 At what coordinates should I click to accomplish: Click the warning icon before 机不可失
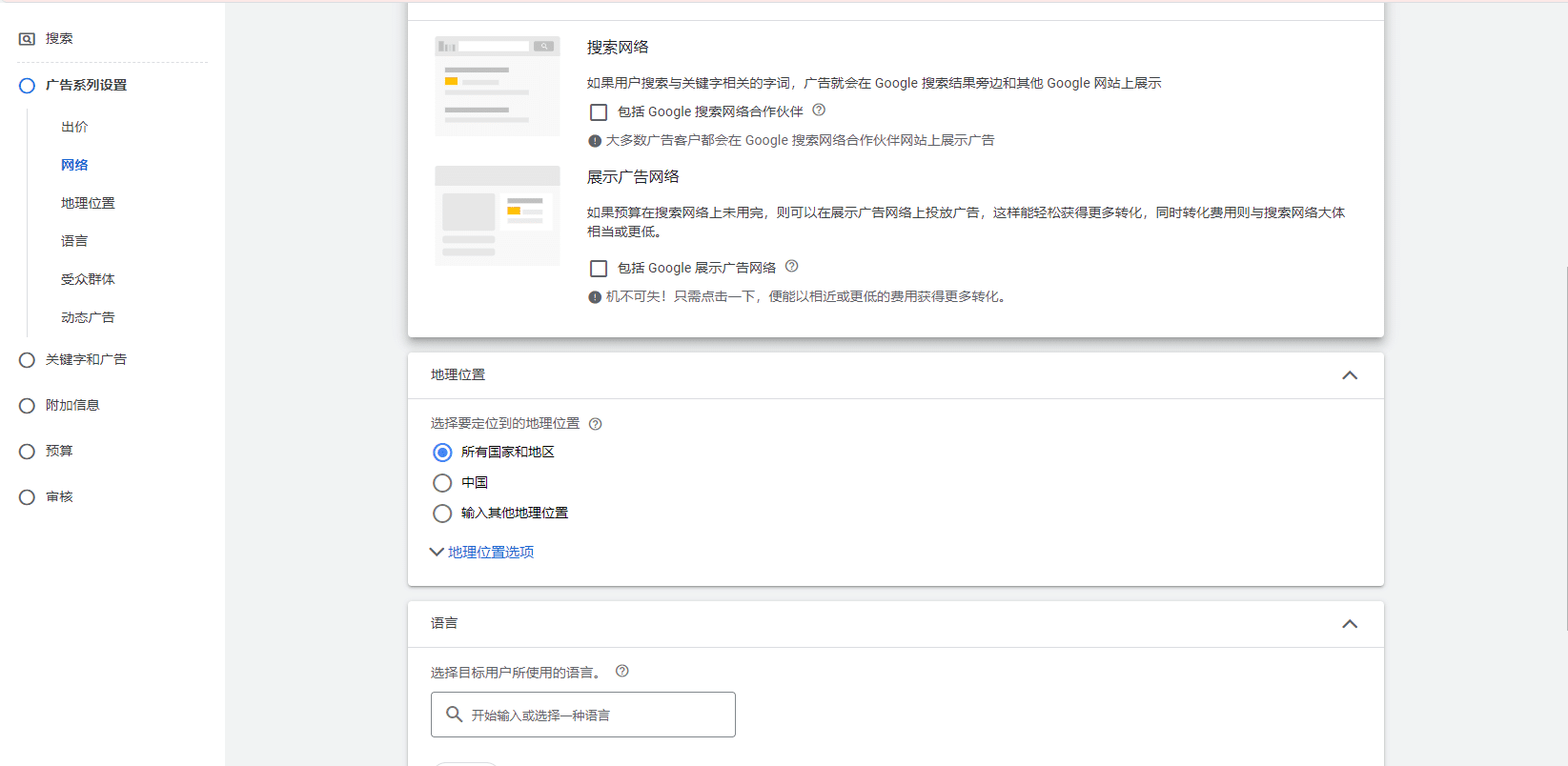click(595, 297)
